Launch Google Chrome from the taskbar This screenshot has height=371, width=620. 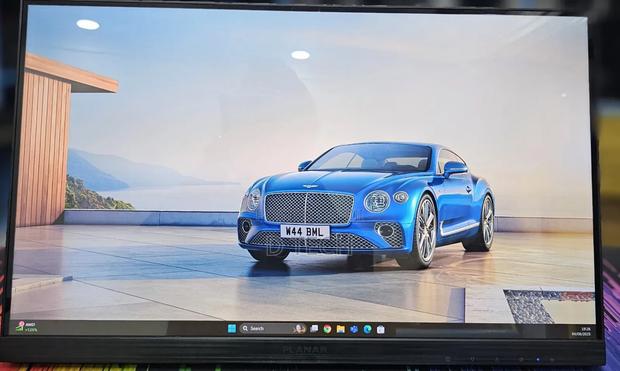(327, 329)
